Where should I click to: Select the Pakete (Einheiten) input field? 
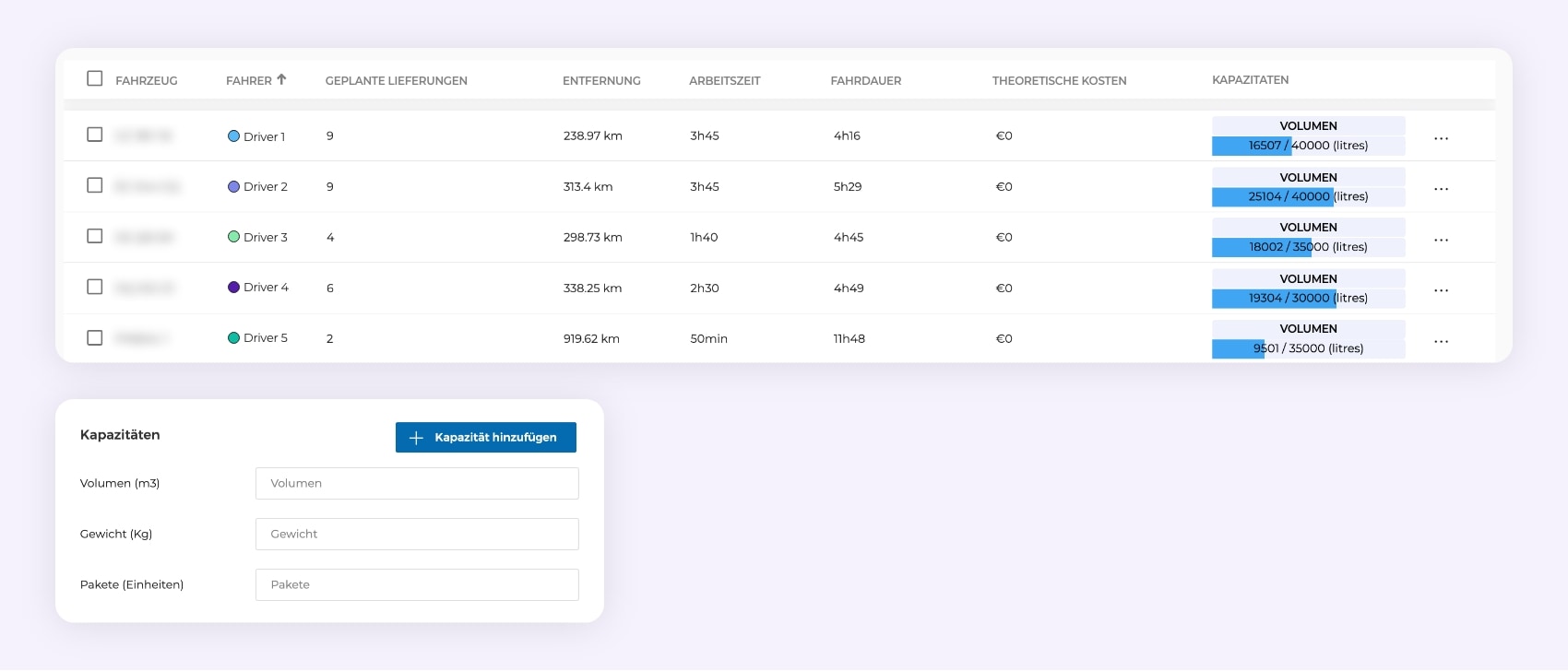[417, 584]
